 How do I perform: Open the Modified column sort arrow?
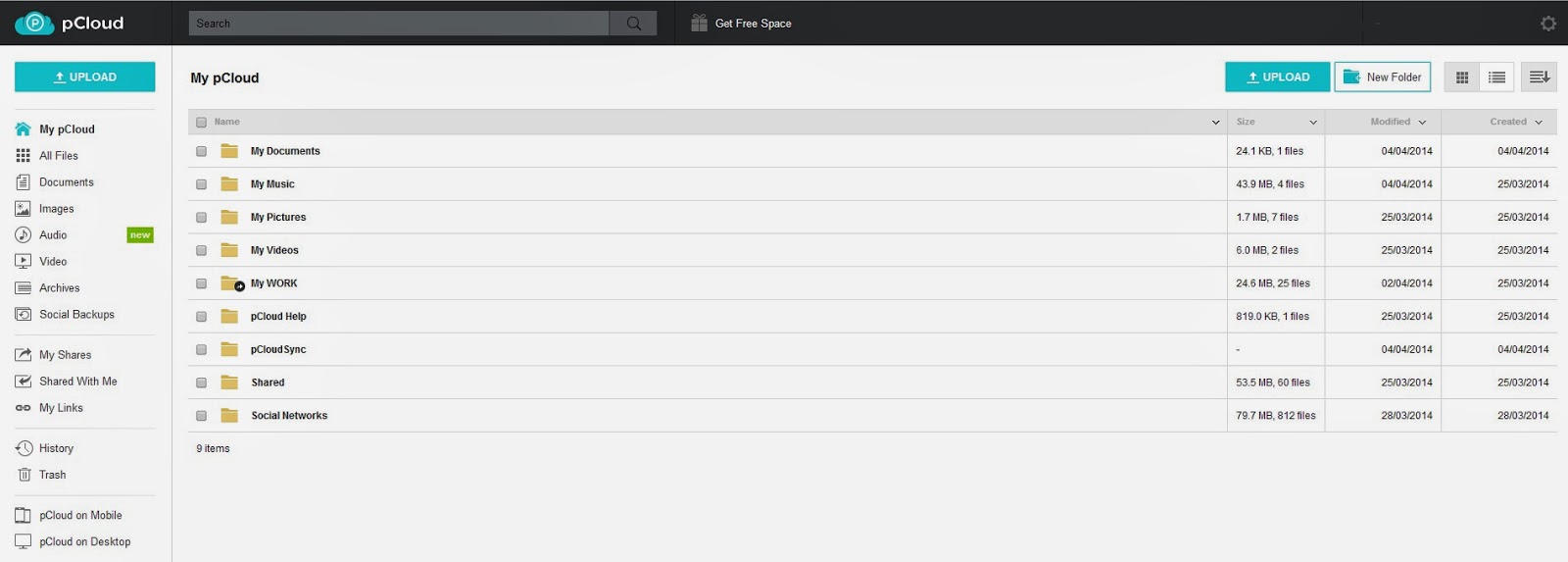[x=1422, y=123]
